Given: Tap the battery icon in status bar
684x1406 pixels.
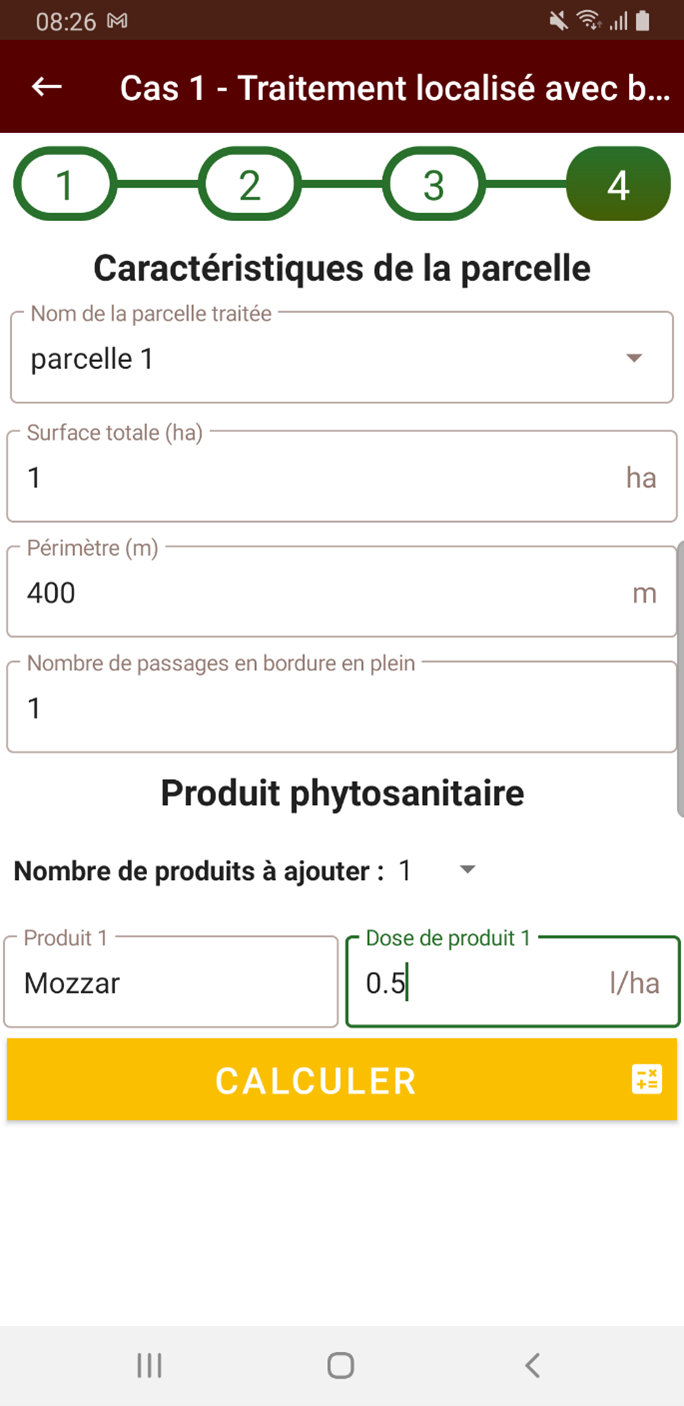Looking at the screenshot, I should coord(643,20).
